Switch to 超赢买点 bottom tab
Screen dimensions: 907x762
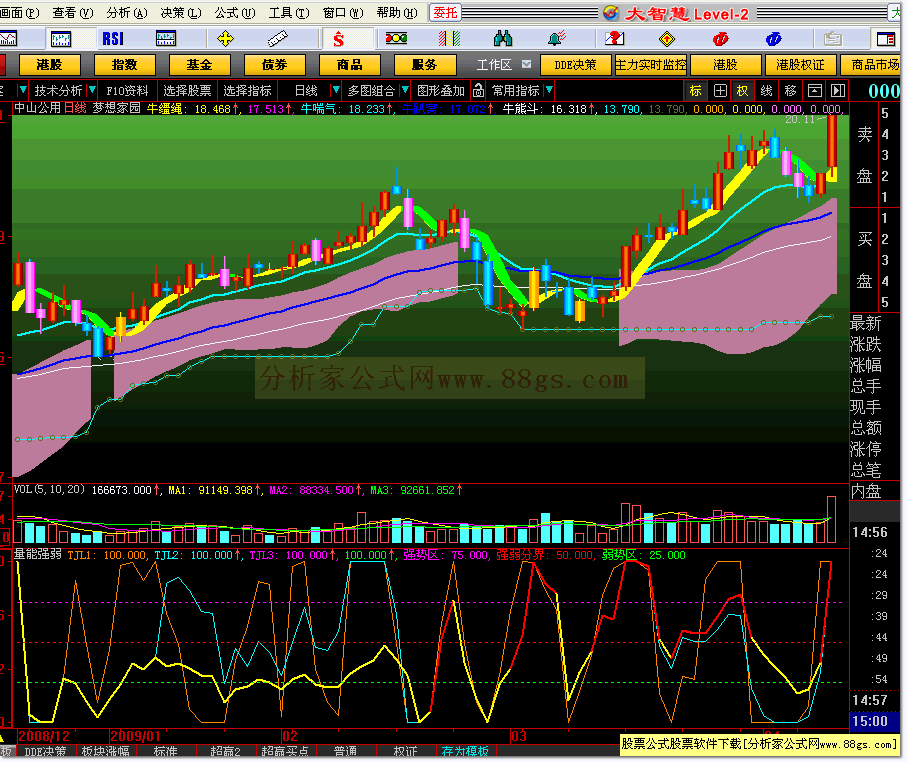click(x=285, y=751)
